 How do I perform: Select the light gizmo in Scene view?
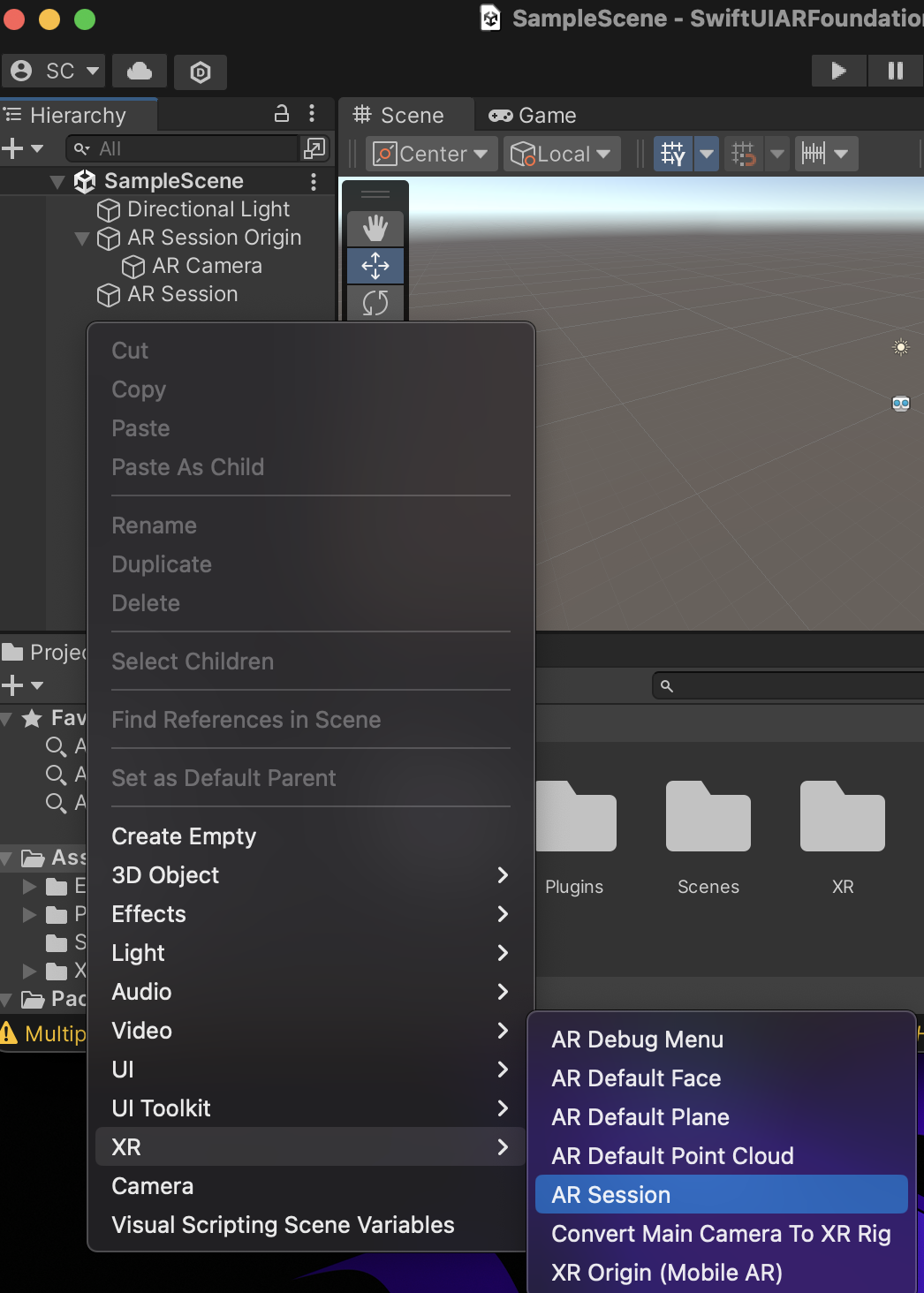point(901,347)
